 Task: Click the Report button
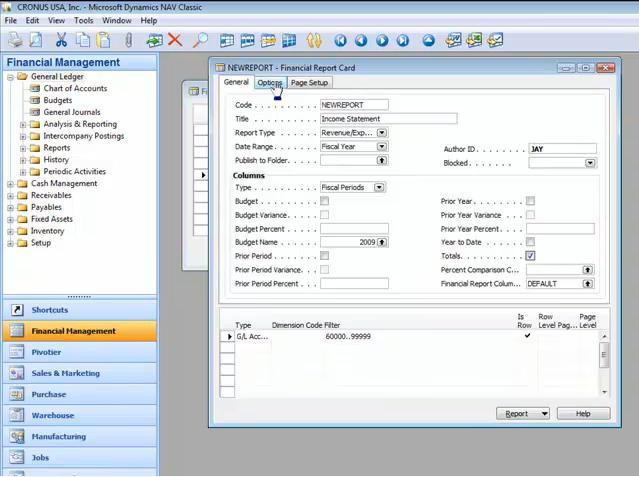pos(522,414)
